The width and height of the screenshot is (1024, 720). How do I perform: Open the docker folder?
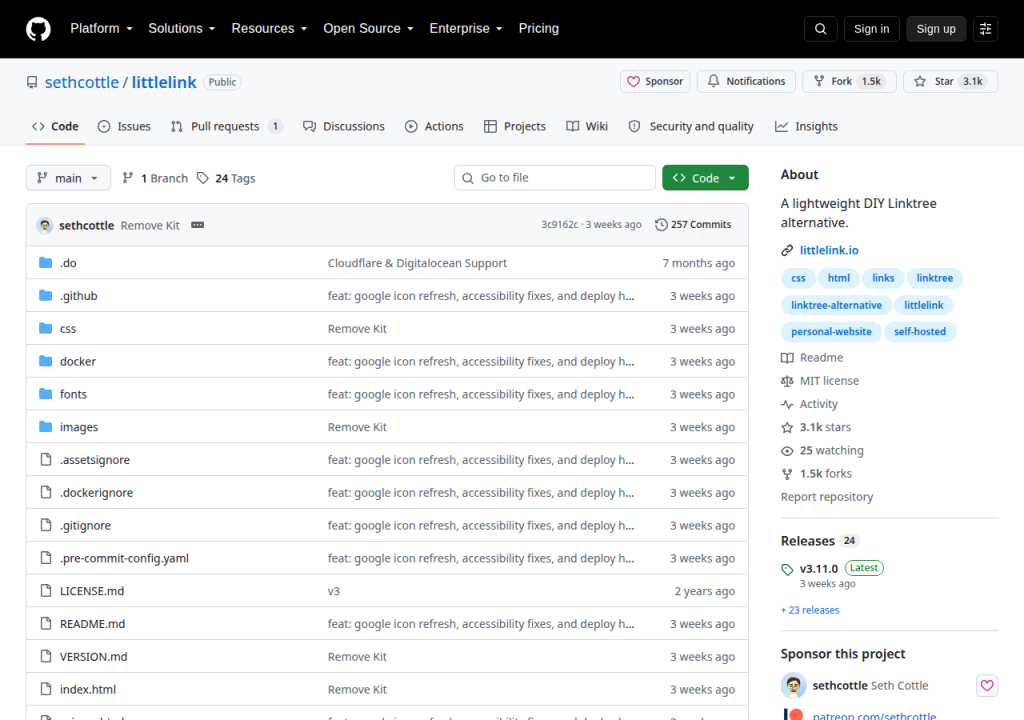tap(78, 361)
